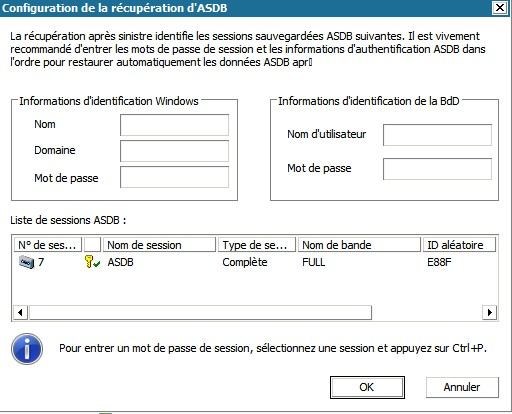Click the ID aléatoire column header
Screen dimensions: 512x414
[x=459, y=245]
